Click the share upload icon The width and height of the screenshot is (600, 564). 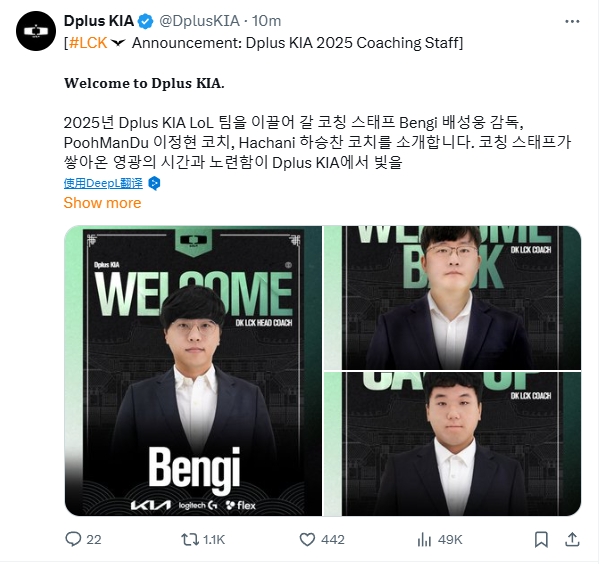click(571, 539)
